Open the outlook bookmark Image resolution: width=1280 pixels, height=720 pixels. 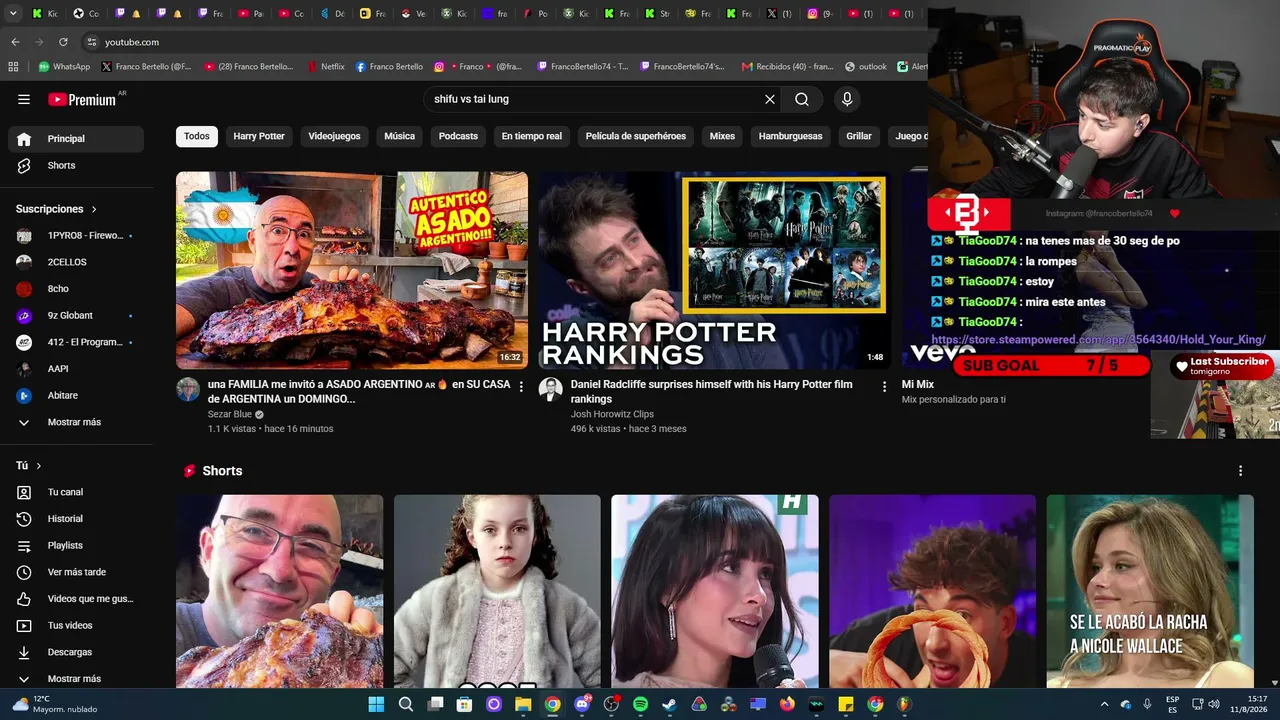[x=866, y=67]
